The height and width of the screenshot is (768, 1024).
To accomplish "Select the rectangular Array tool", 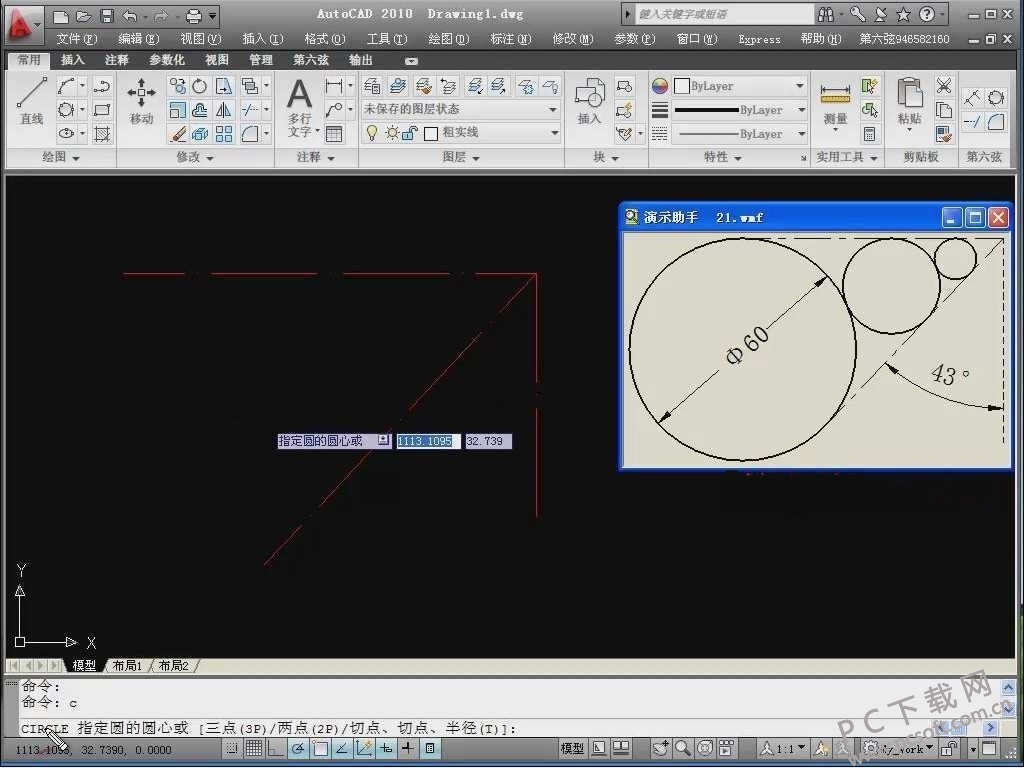I will tap(223, 134).
